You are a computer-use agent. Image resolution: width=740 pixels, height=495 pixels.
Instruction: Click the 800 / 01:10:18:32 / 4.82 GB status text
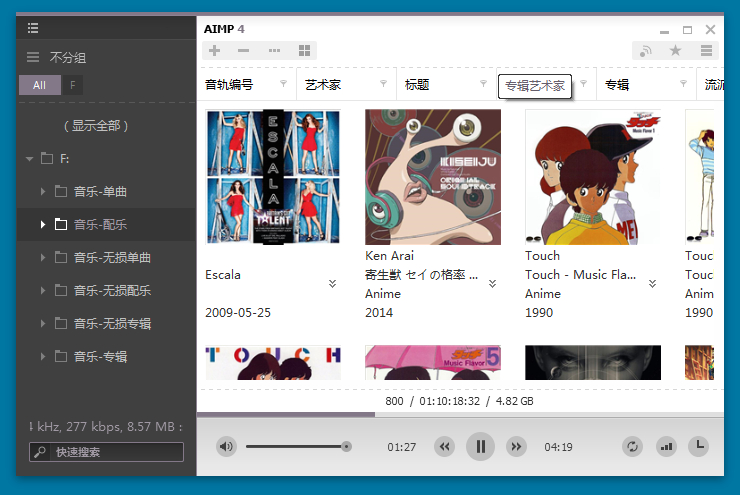click(459, 401)
